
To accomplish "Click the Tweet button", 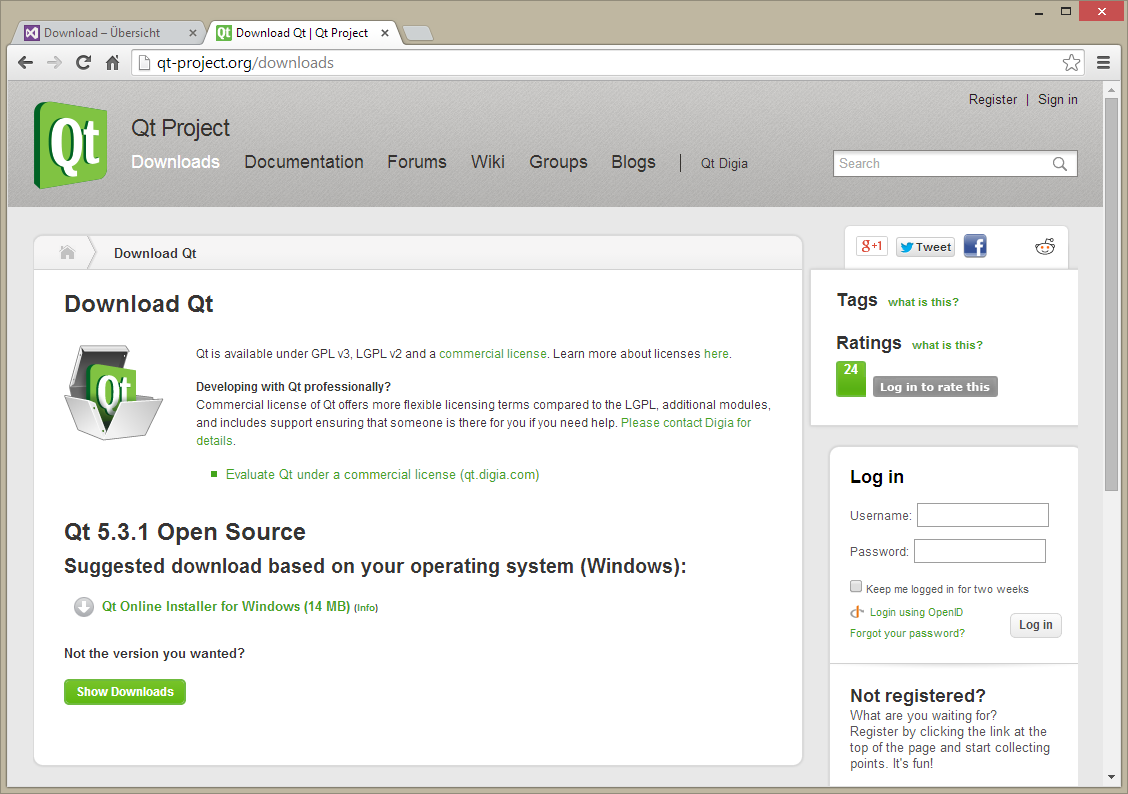I will pos(925,247).
